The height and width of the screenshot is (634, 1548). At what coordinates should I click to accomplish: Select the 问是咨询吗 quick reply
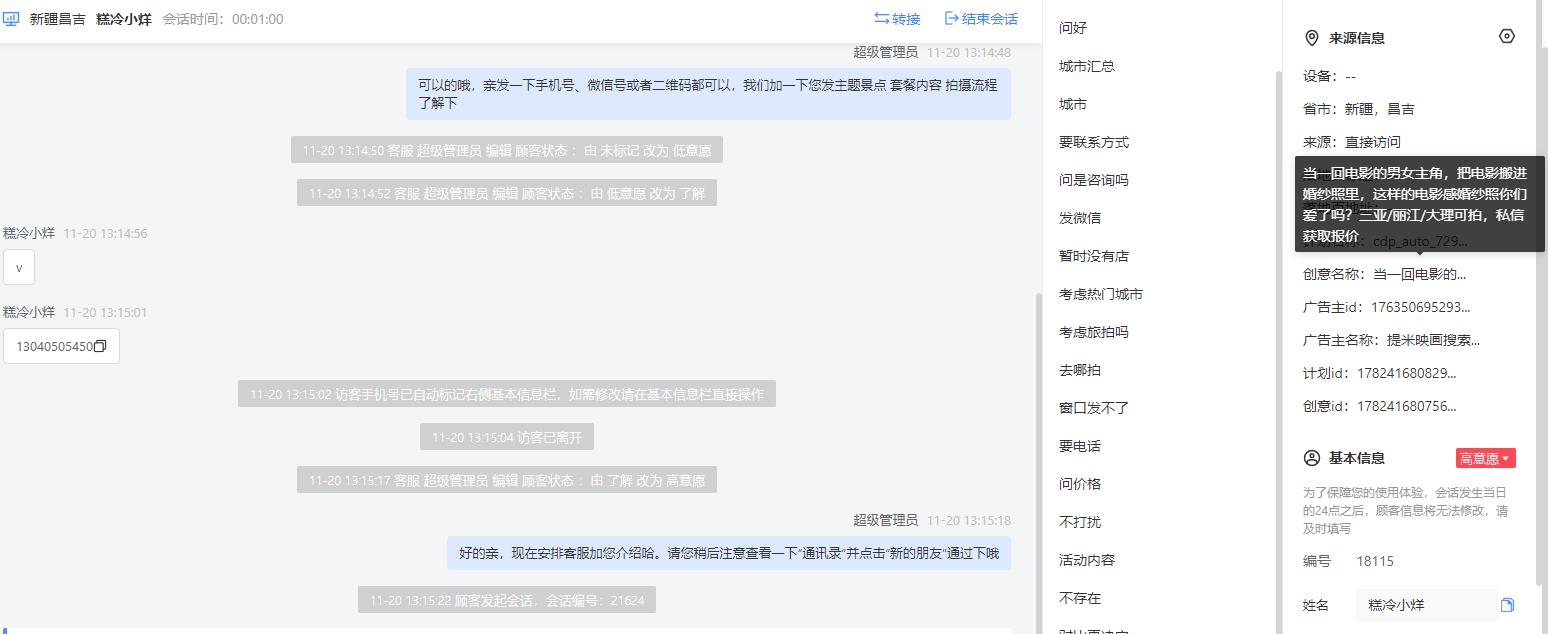[1094, 180]
